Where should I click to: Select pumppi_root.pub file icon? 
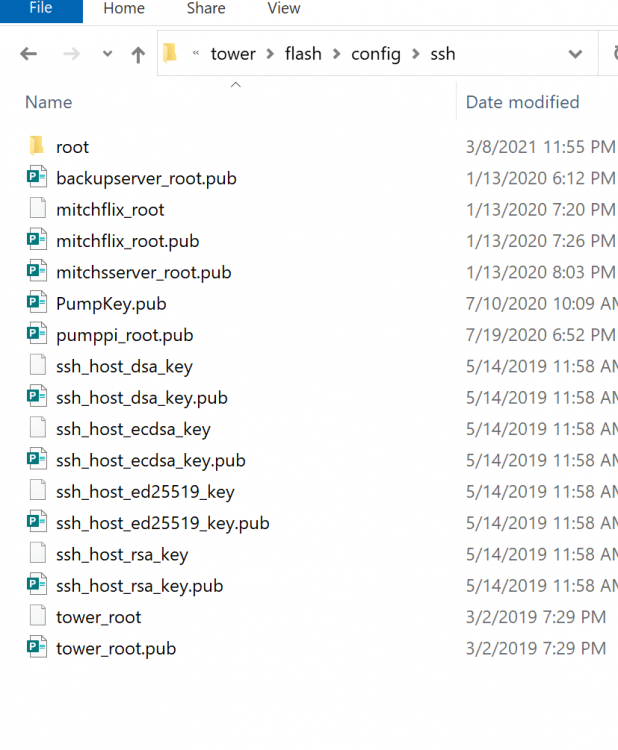click(x=37, y=334)
